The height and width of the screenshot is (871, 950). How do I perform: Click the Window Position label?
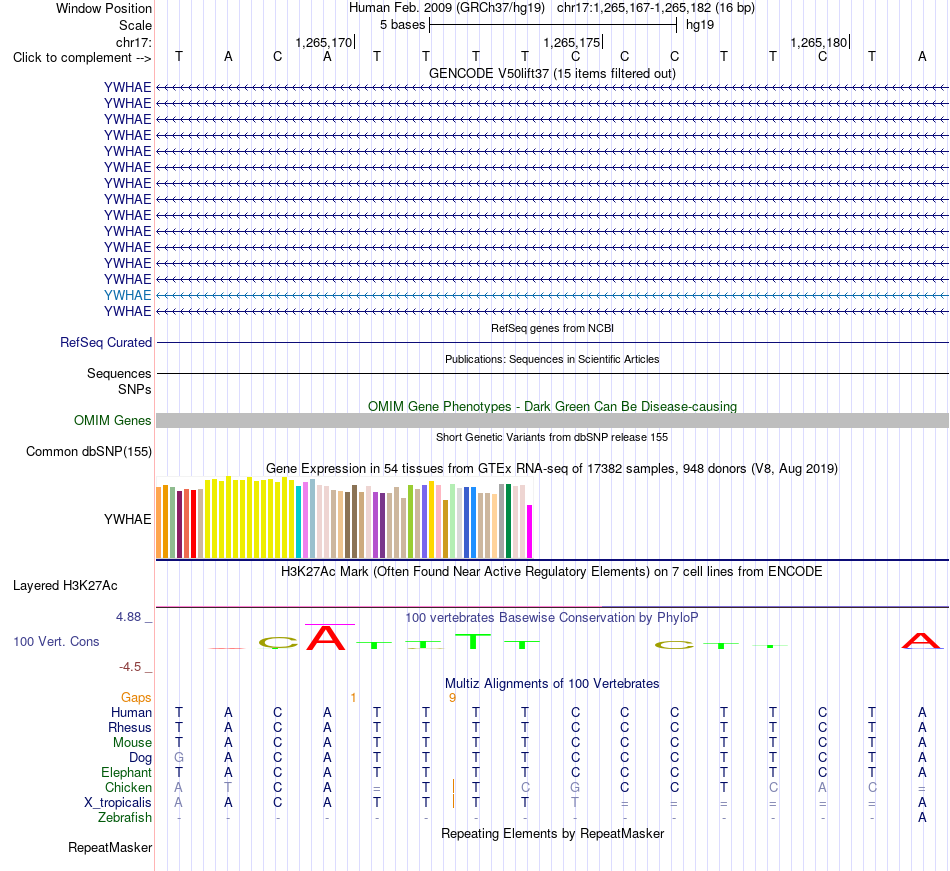104,8
